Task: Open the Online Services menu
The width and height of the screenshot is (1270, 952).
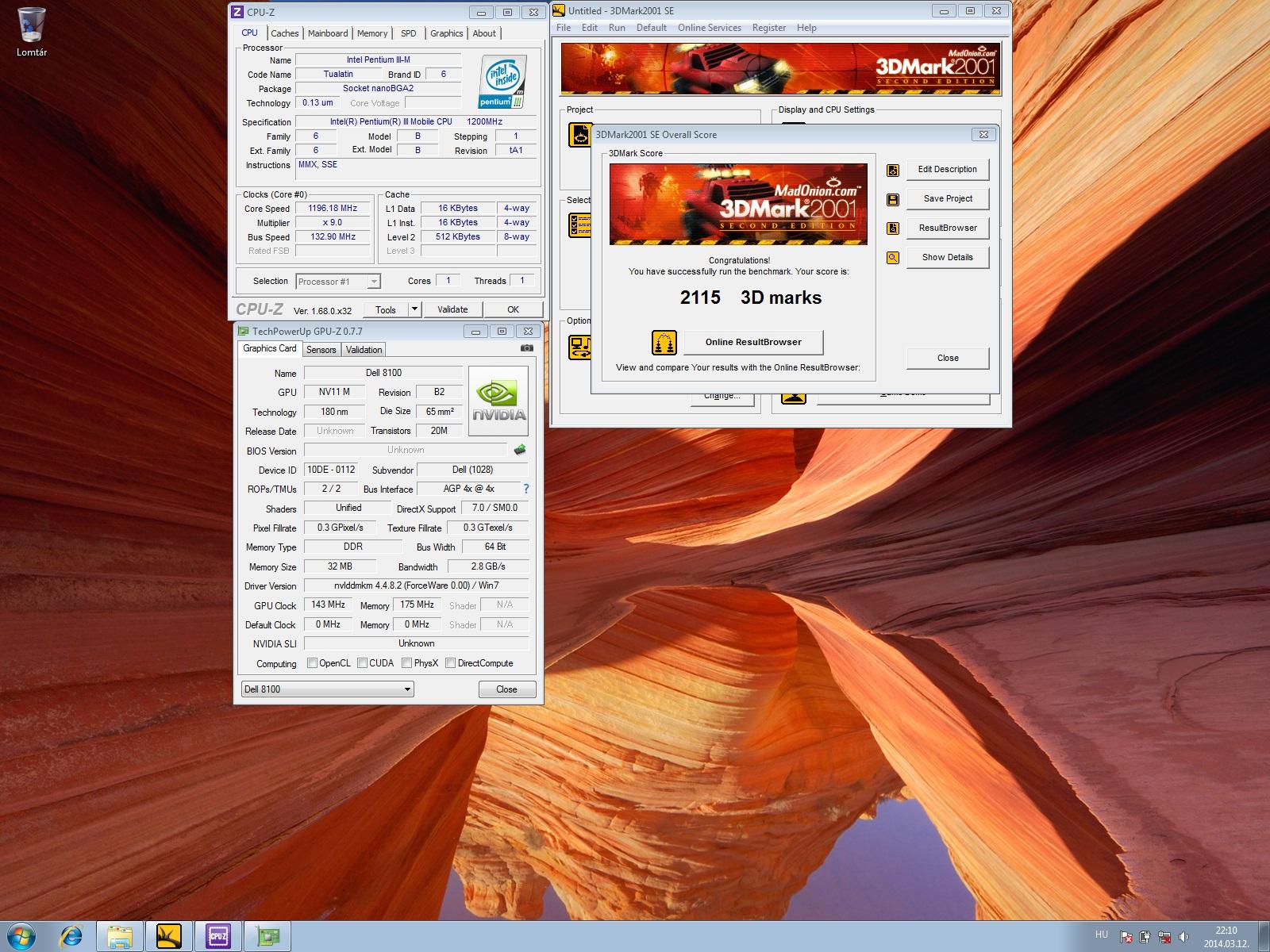Action: click(x=710, y=28)
